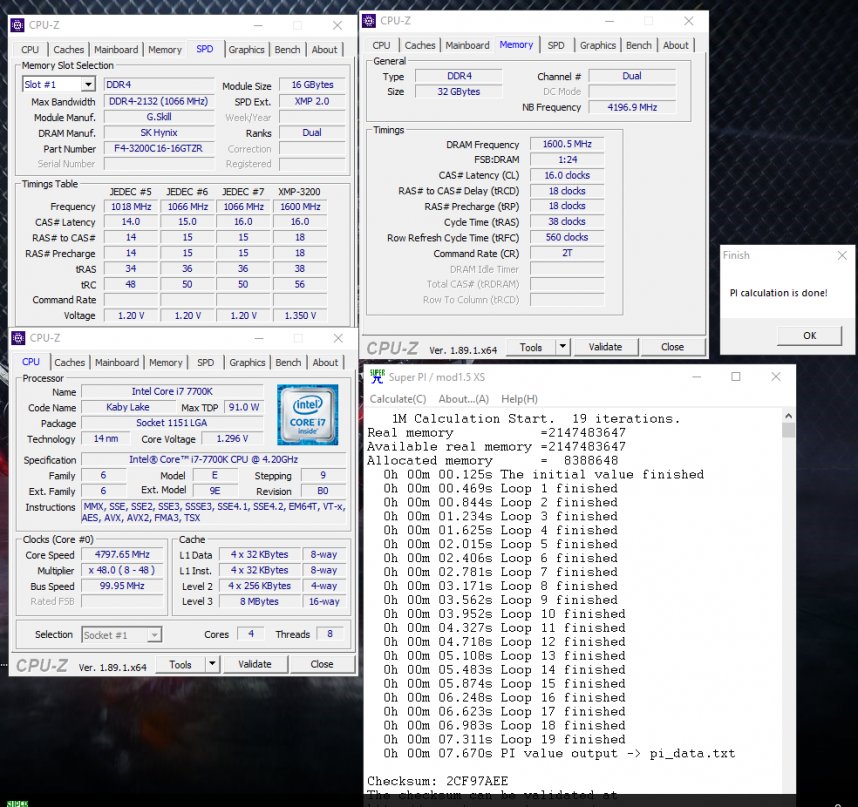
Task: Go to About tab in CPU-Z CPU window
Action: [325, 363]
